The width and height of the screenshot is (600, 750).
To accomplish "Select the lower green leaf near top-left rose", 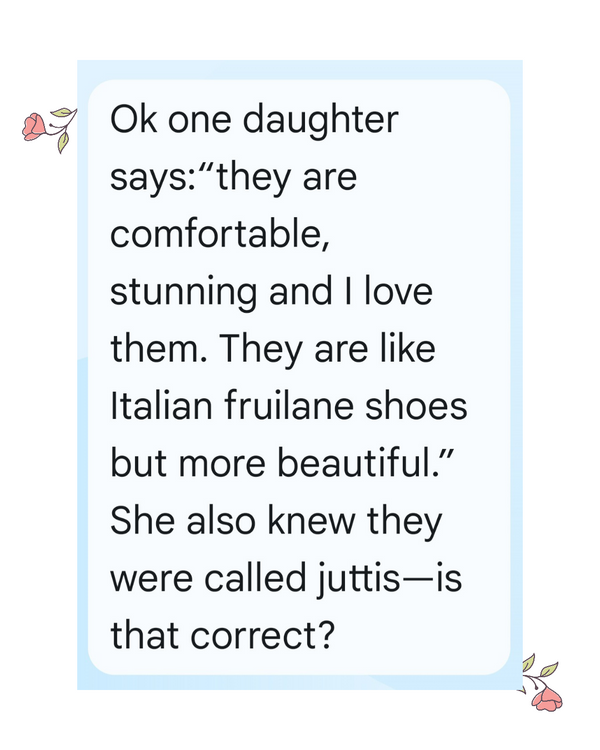I will pos(63,142).
